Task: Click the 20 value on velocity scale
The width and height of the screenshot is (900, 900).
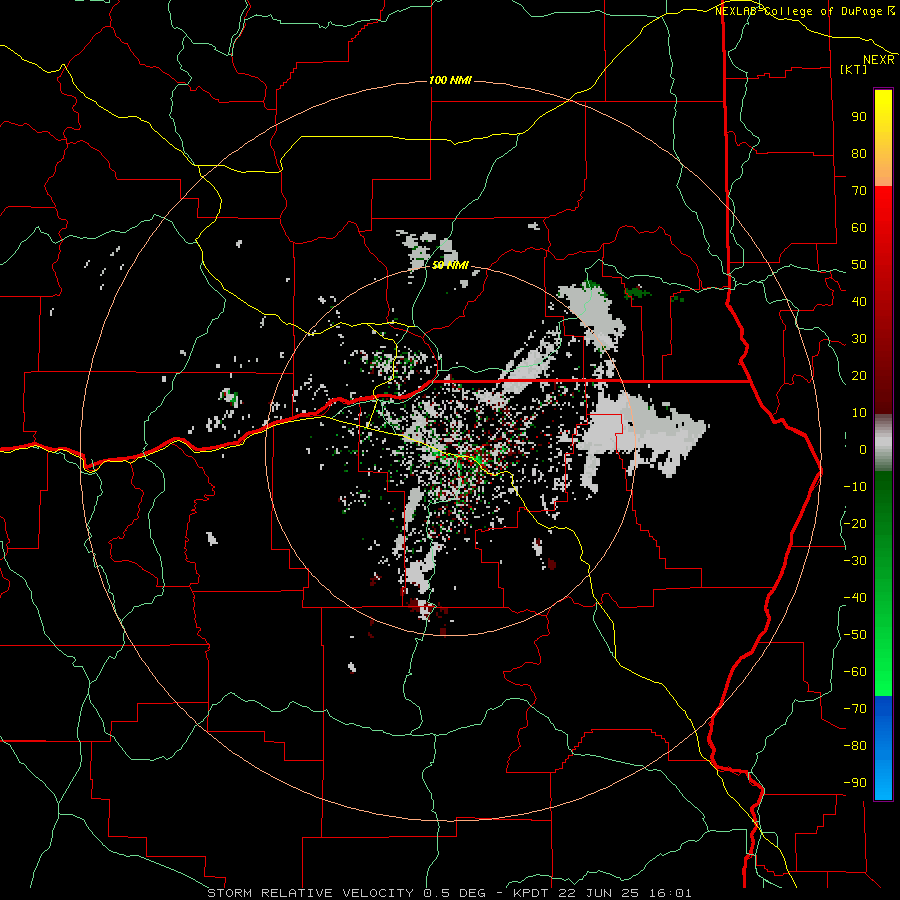Action: coord(859,375)
